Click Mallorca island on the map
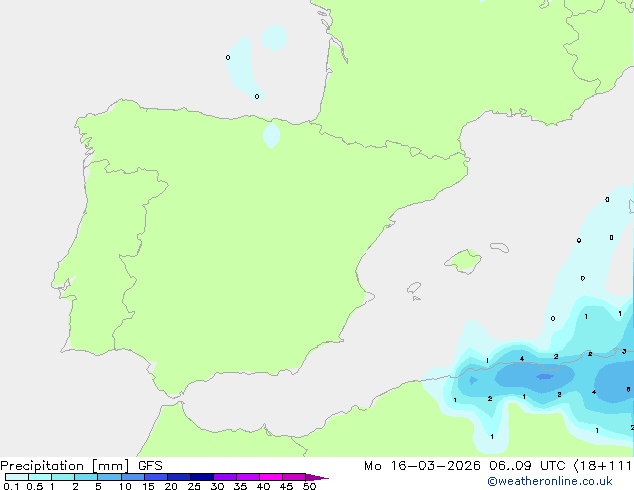Image resolution: width=634 pixels, height=490 pixels. tap(464, 261)
